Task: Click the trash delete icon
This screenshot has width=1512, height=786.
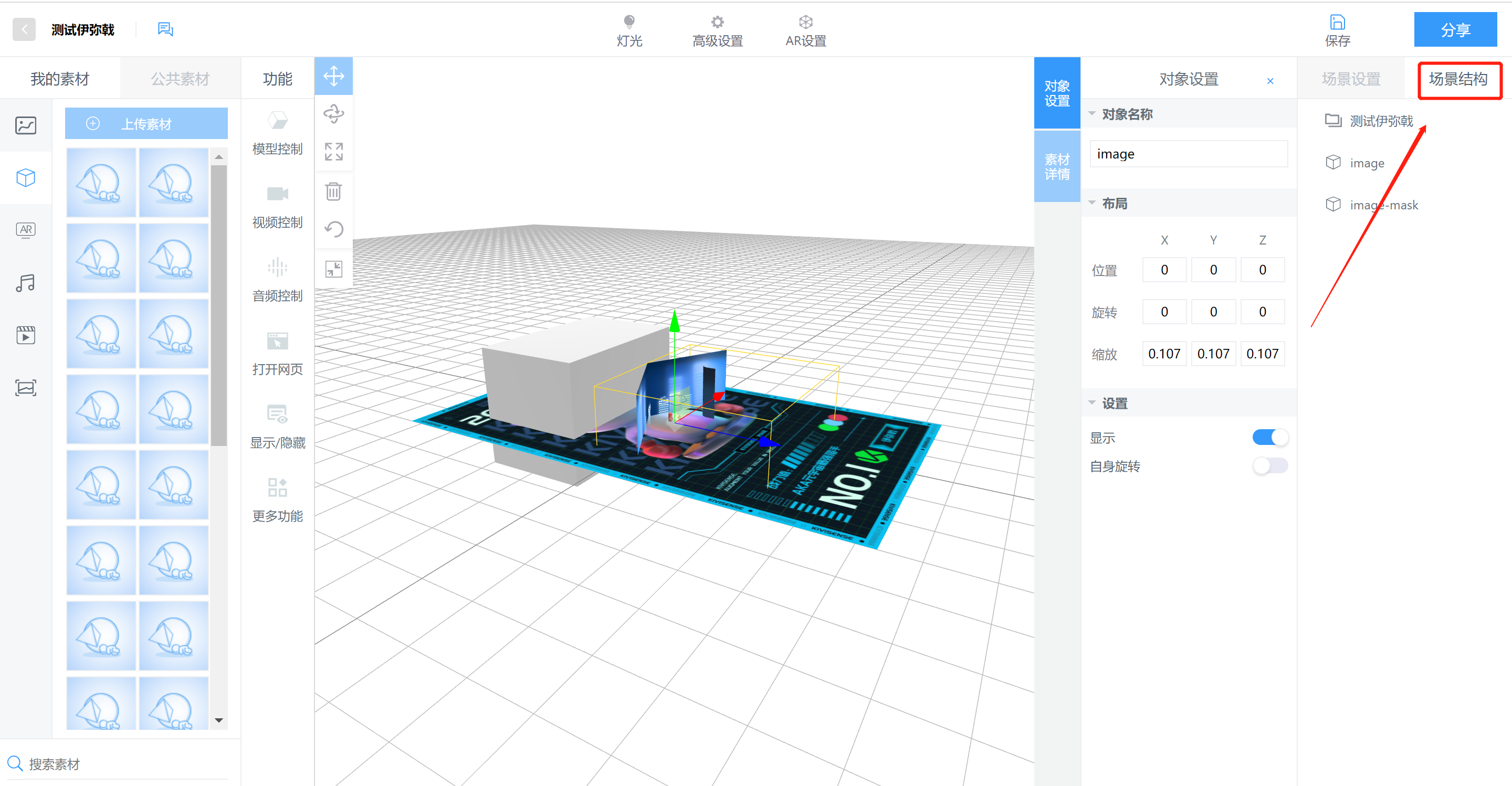Action: click(333, 191)
